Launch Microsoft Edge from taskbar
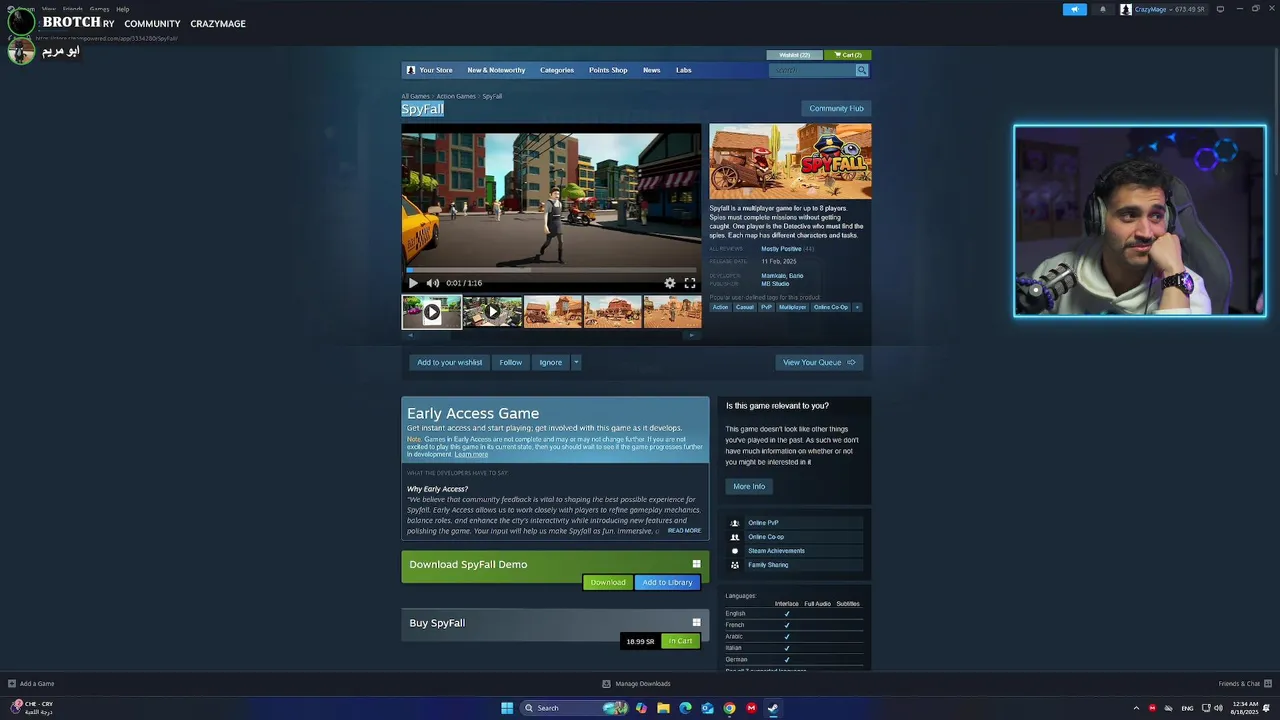The width and height of the screenshot is (1280, 720). (685, 708)
